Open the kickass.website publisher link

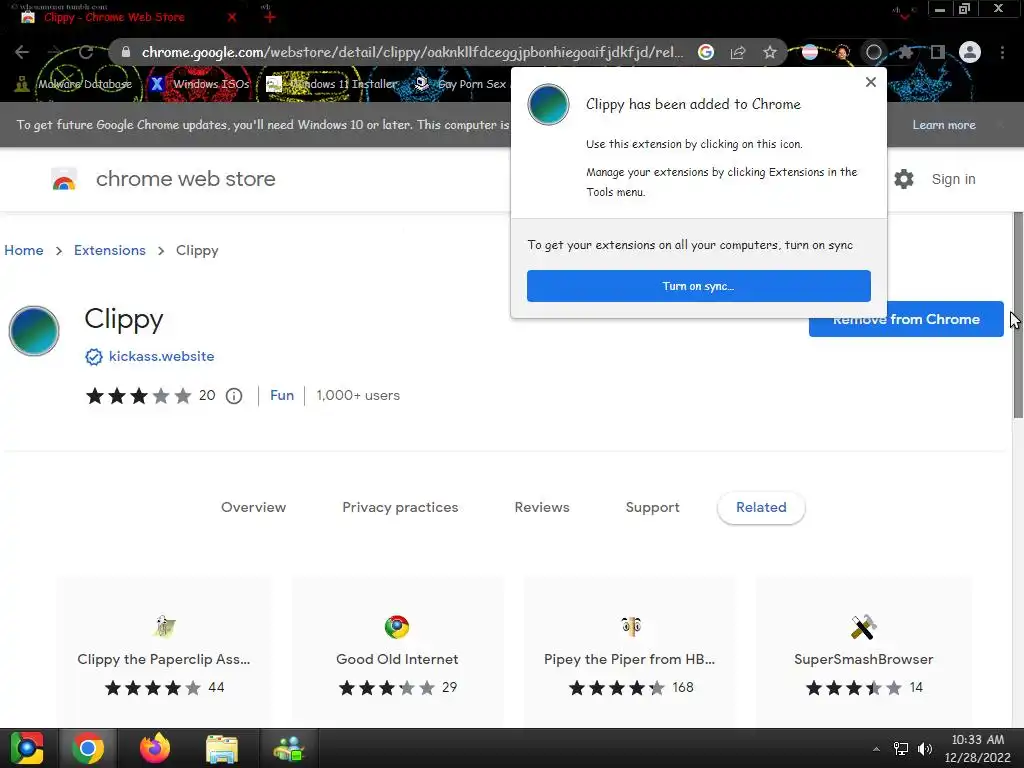click(x=161, y=356)
